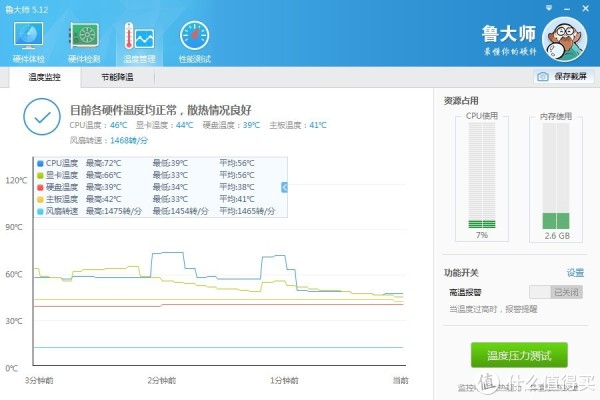
Task: Collapse the chart legend panel arrow
Action: click(284, 187)
